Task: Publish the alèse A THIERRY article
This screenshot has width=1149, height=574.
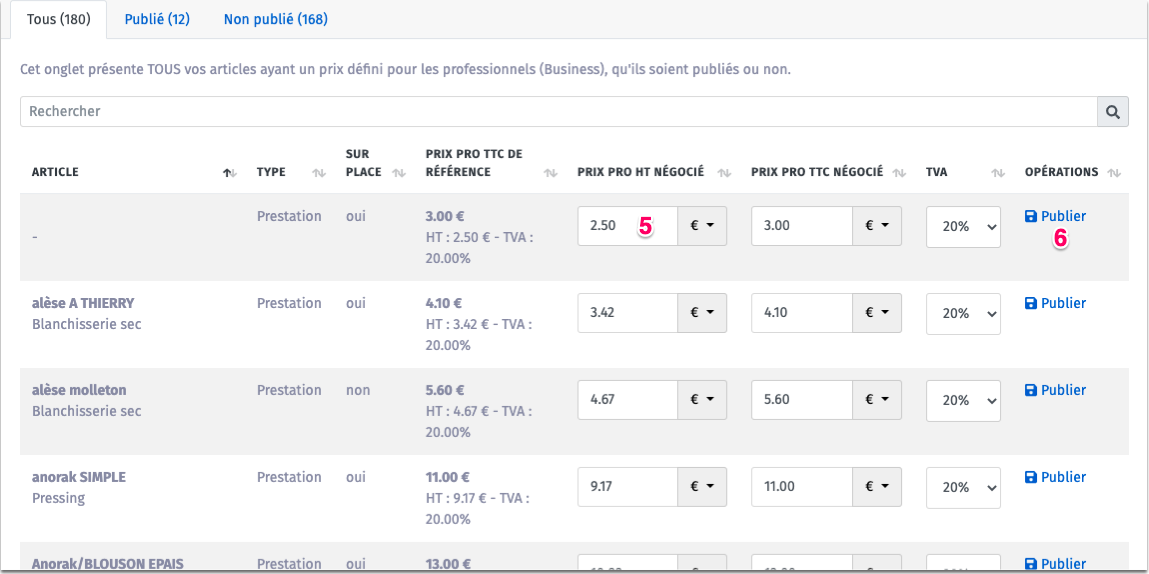Action: point(1055,303)
